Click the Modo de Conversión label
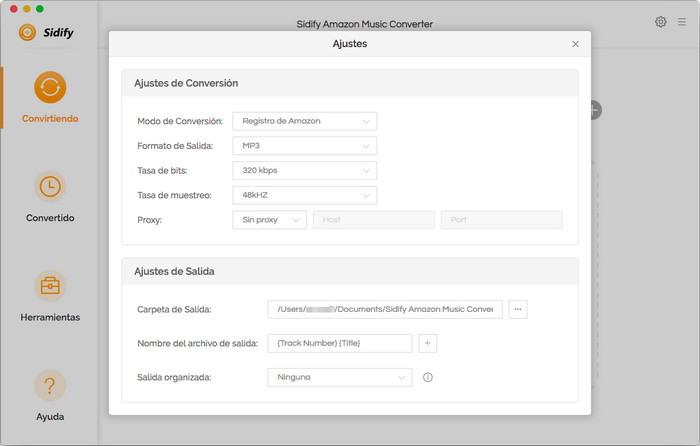Image resolution: width=700 pixels, height=446 pixels. 180,121
